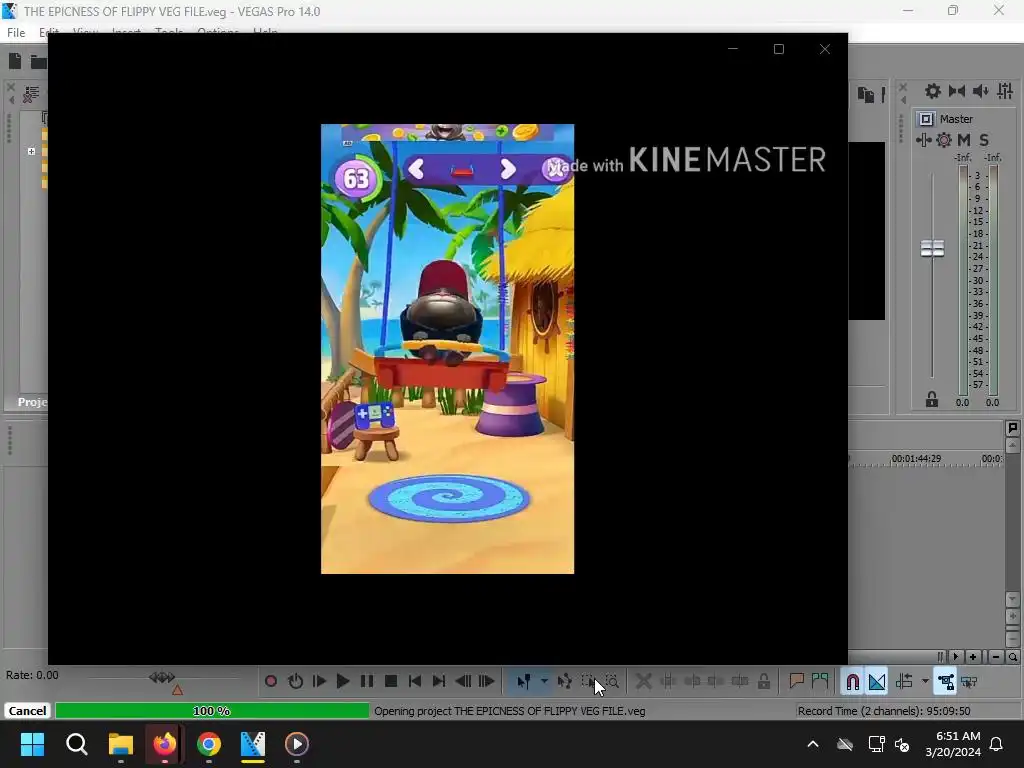Image resolution: width=1024 pixels, height=768 pixels.
Task: Open Master Bus audio properties gear
Action: (933, 91)
